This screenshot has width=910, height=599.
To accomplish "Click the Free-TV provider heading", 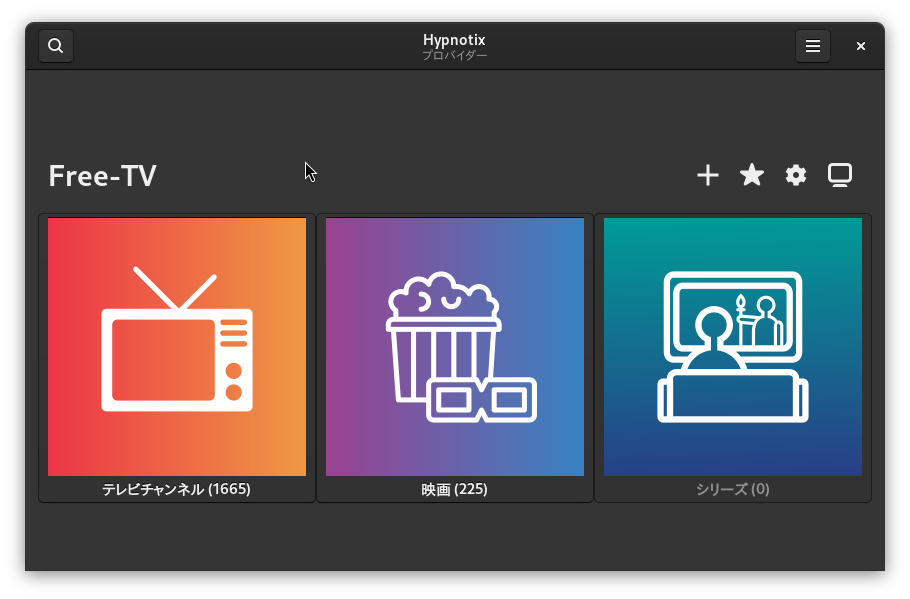I will pos(102,176).
